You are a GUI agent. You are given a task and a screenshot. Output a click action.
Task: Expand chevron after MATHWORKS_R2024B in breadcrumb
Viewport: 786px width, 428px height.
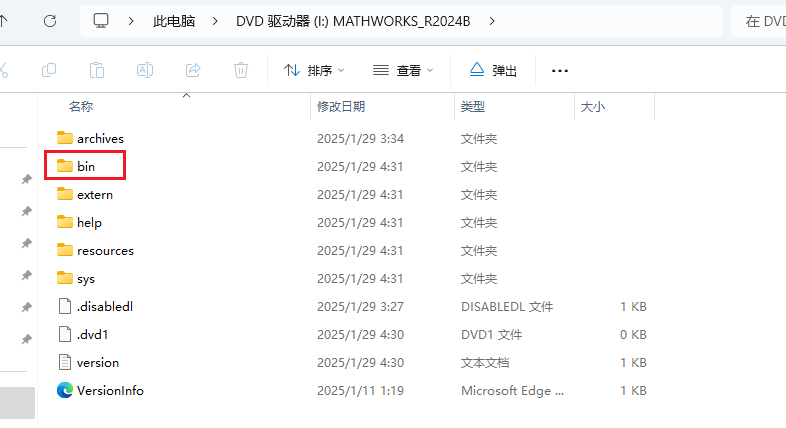tap(492, 21)
